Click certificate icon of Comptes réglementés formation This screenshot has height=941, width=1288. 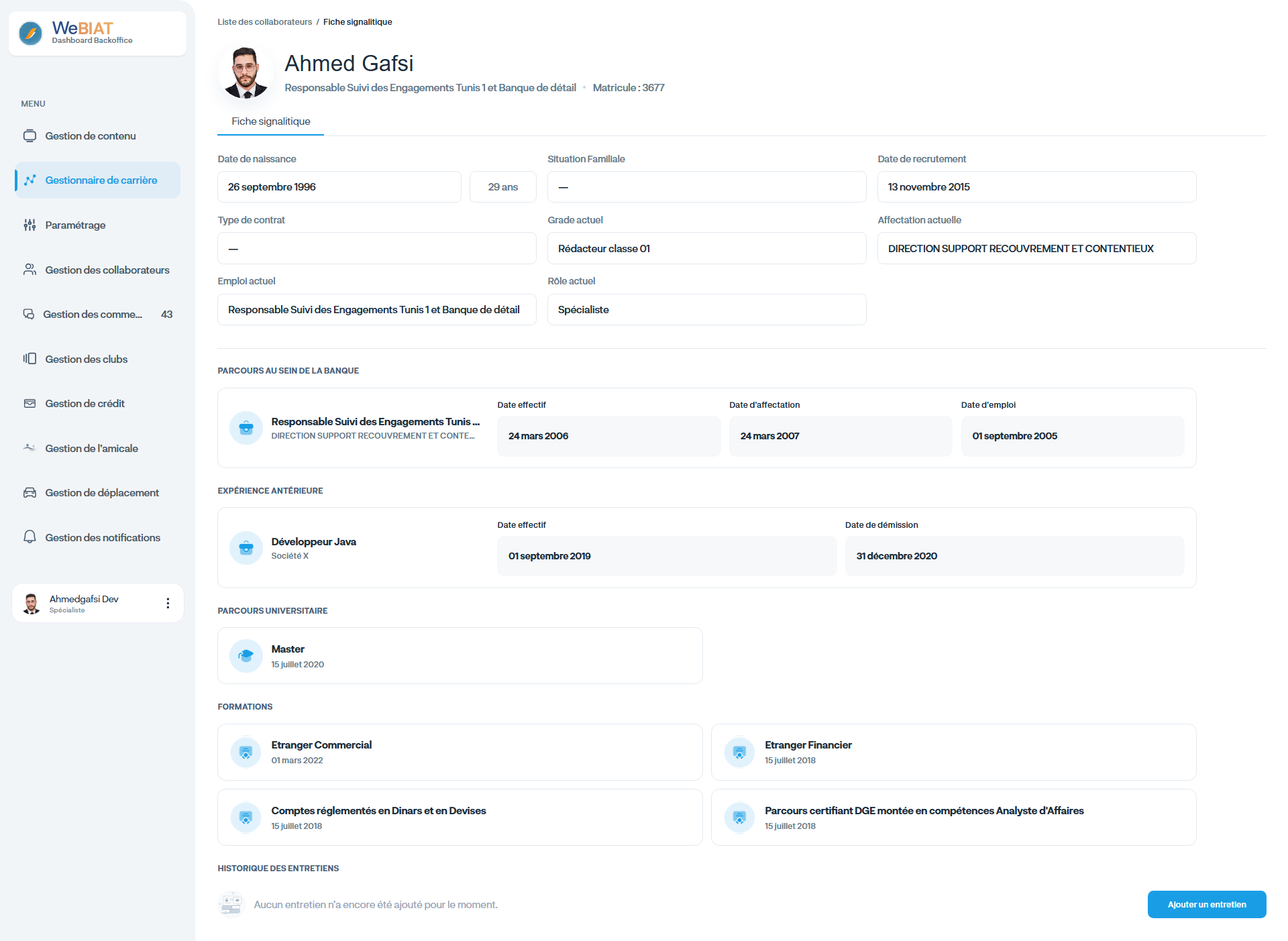pos(246,817)
